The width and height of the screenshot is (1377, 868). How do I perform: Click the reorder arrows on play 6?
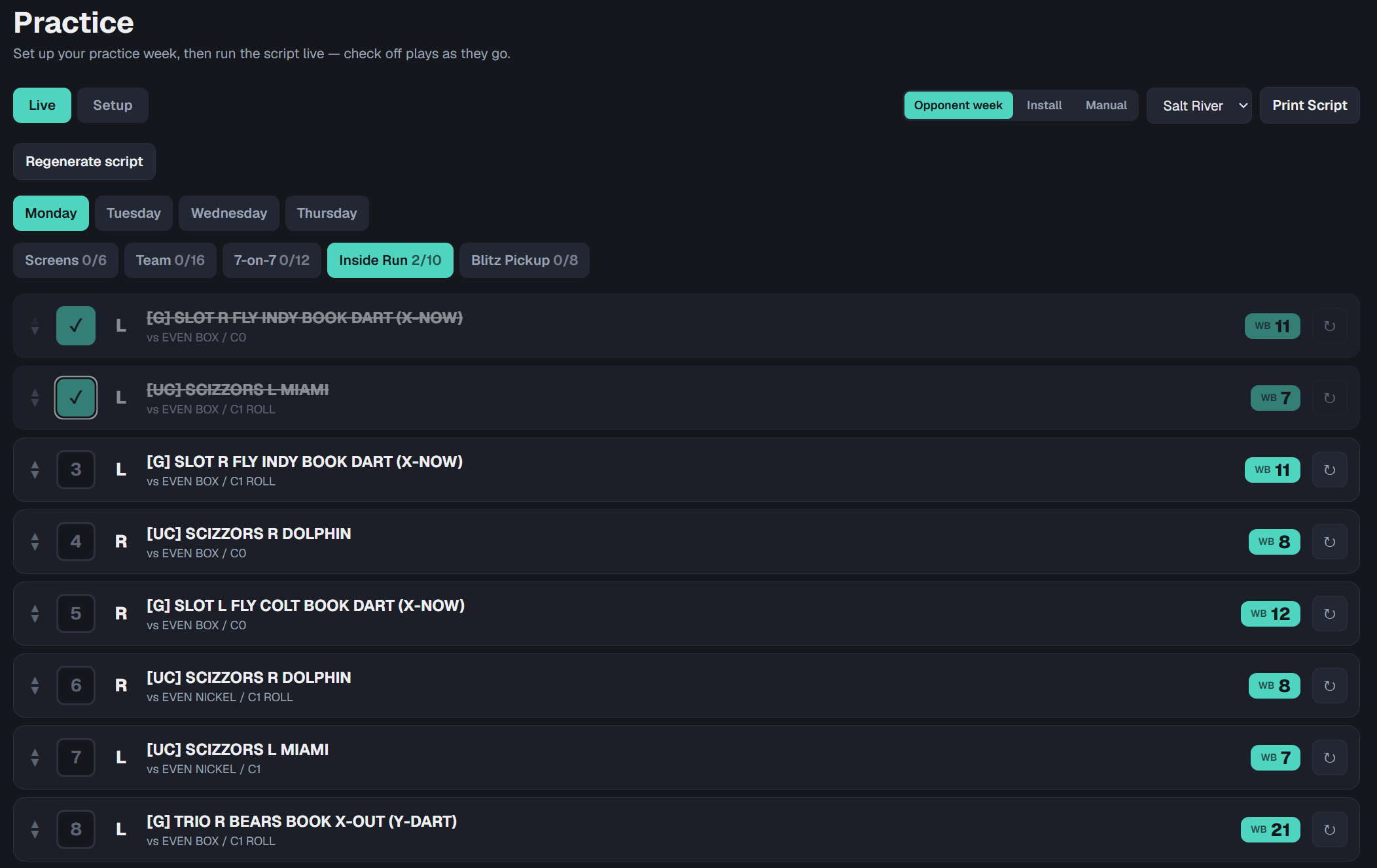click(x=35, y=686)
